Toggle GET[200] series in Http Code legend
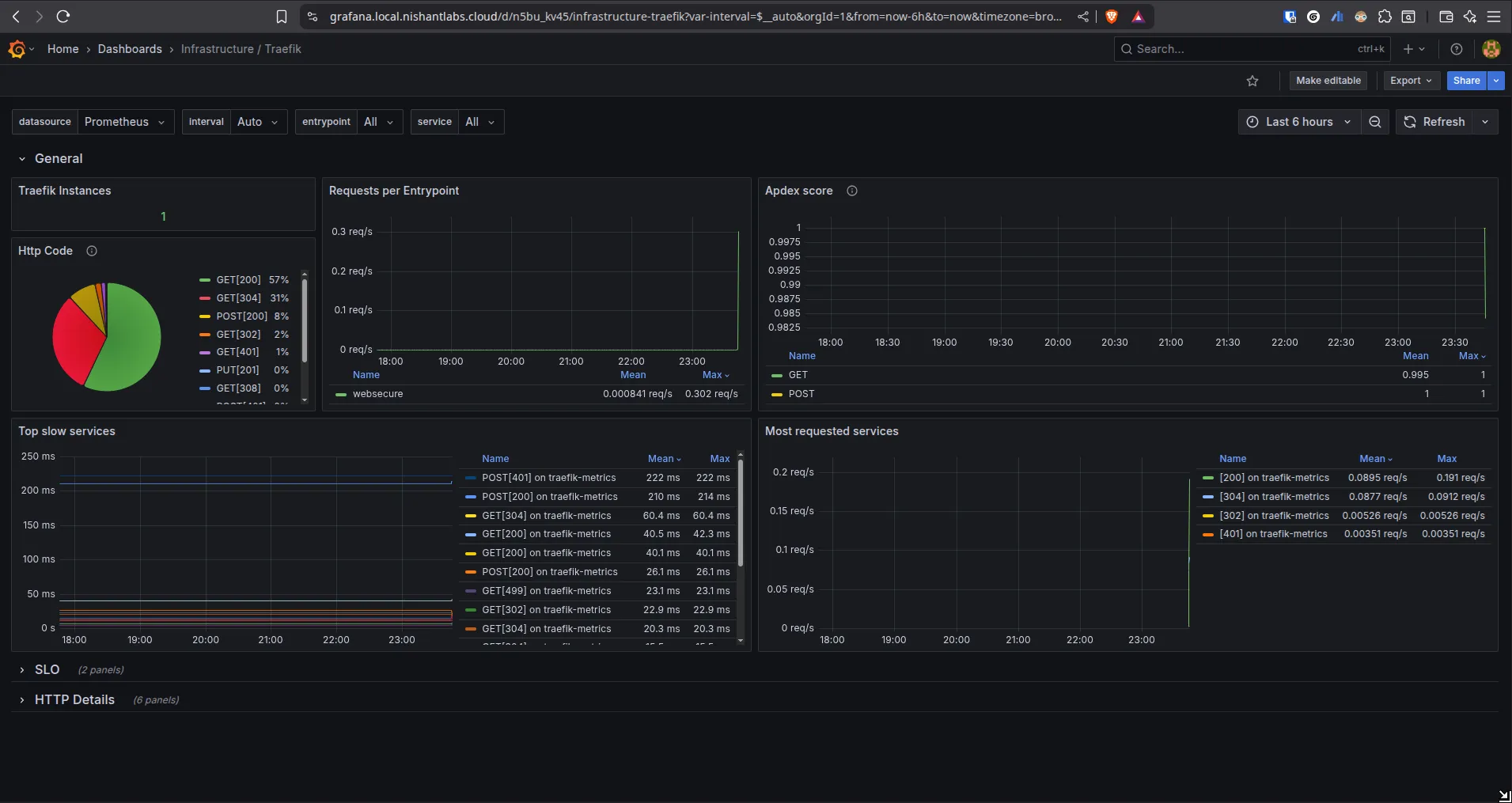 tap(238, 280)
